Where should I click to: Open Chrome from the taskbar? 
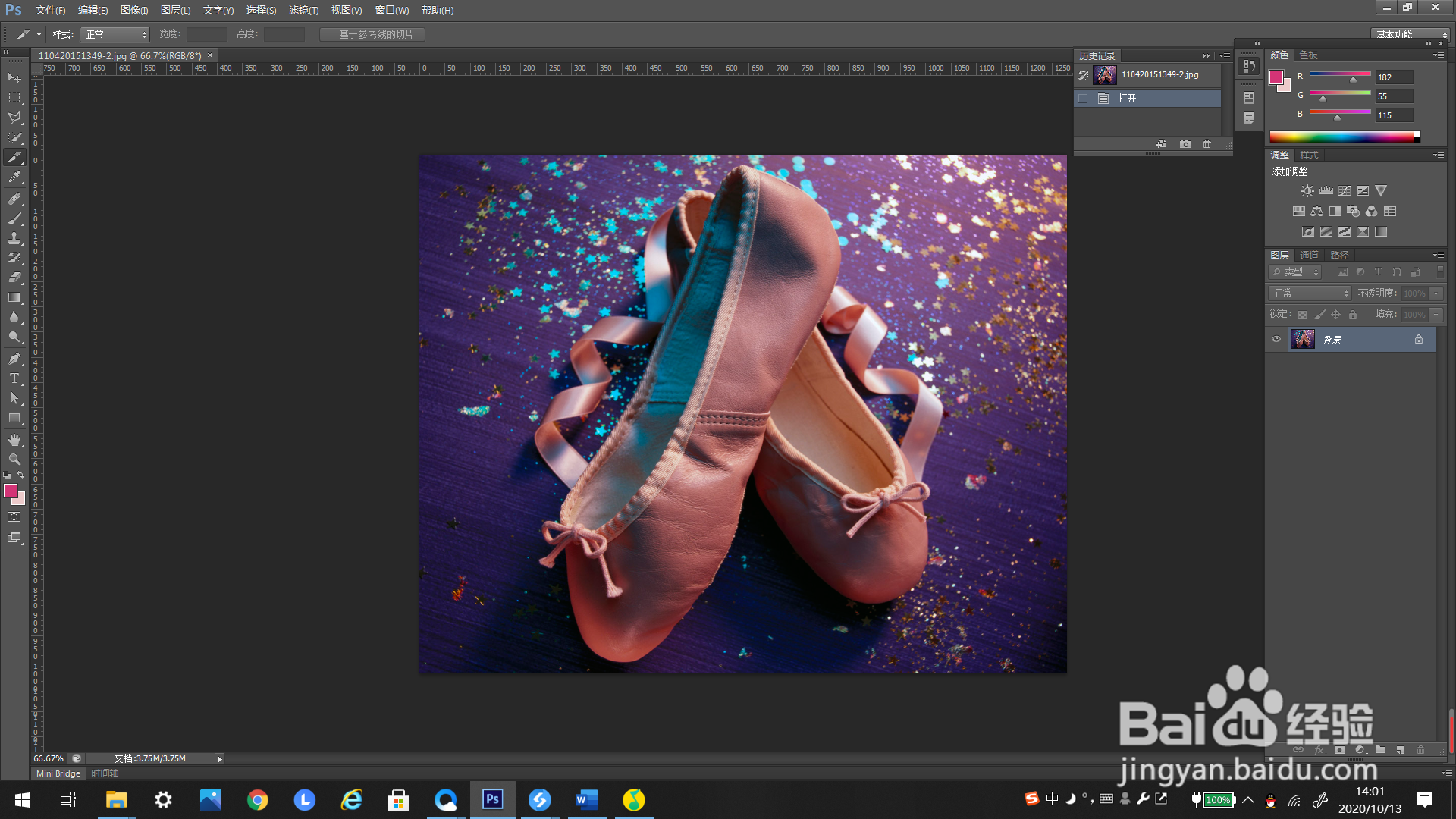coord(258,799)
